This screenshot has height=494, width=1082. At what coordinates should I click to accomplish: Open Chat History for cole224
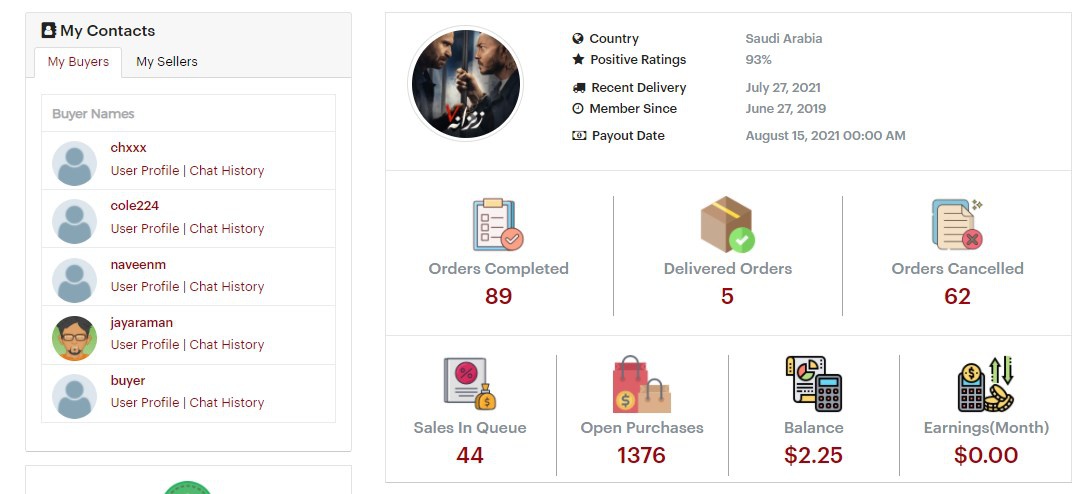pos(227,229)
